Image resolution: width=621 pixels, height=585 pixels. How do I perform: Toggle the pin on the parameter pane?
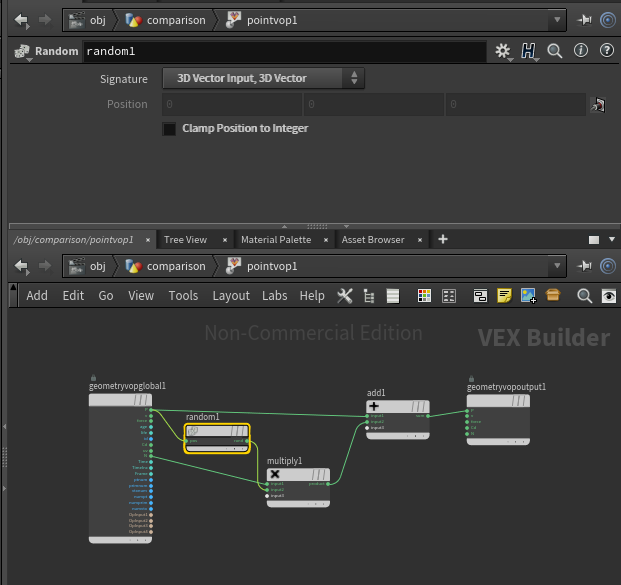pos(585,20)
